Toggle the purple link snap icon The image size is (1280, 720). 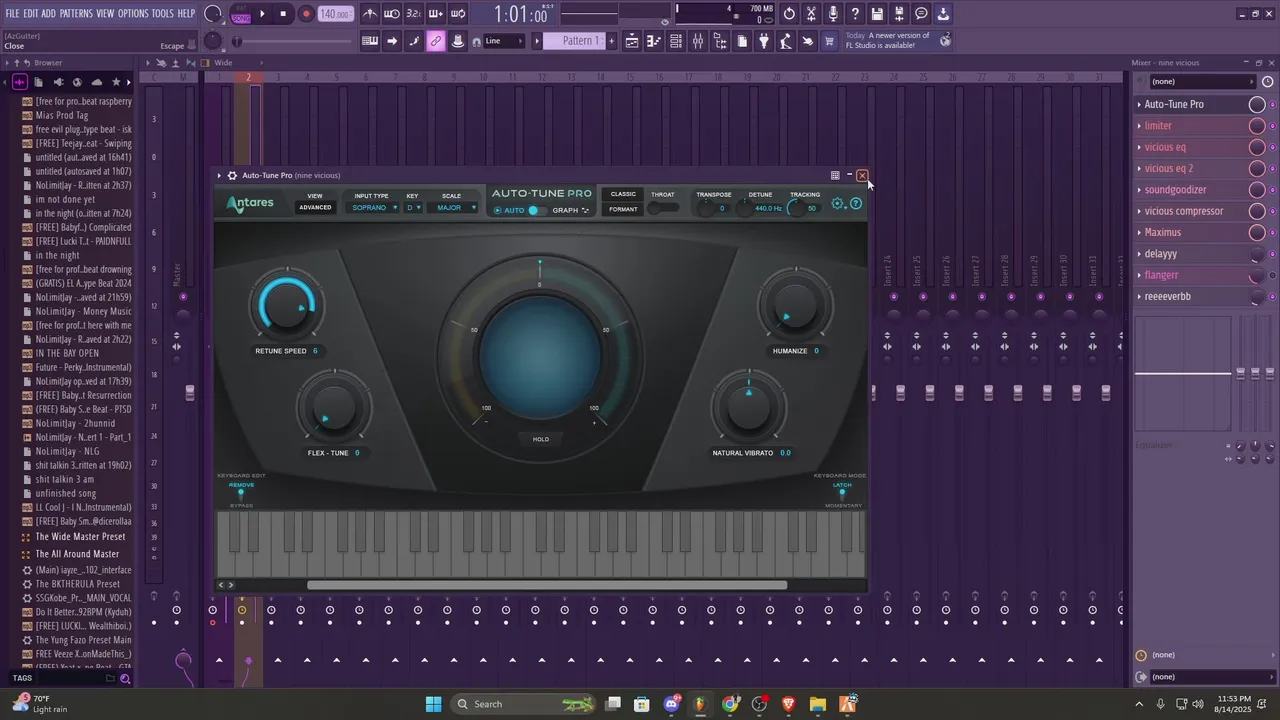click(436, 41)
